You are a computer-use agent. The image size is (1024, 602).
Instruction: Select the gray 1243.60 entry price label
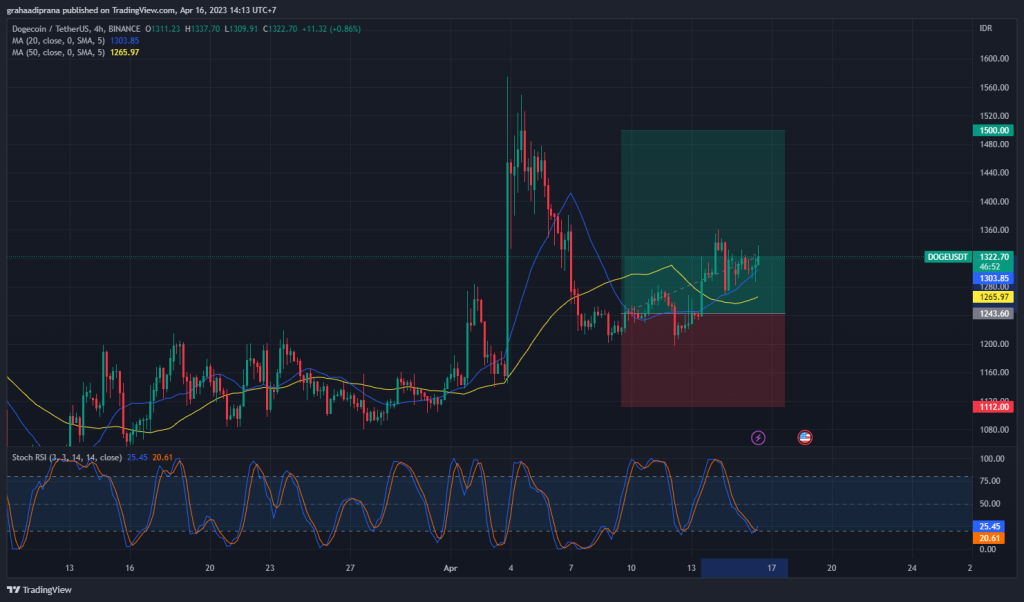(x=992, y=314)
